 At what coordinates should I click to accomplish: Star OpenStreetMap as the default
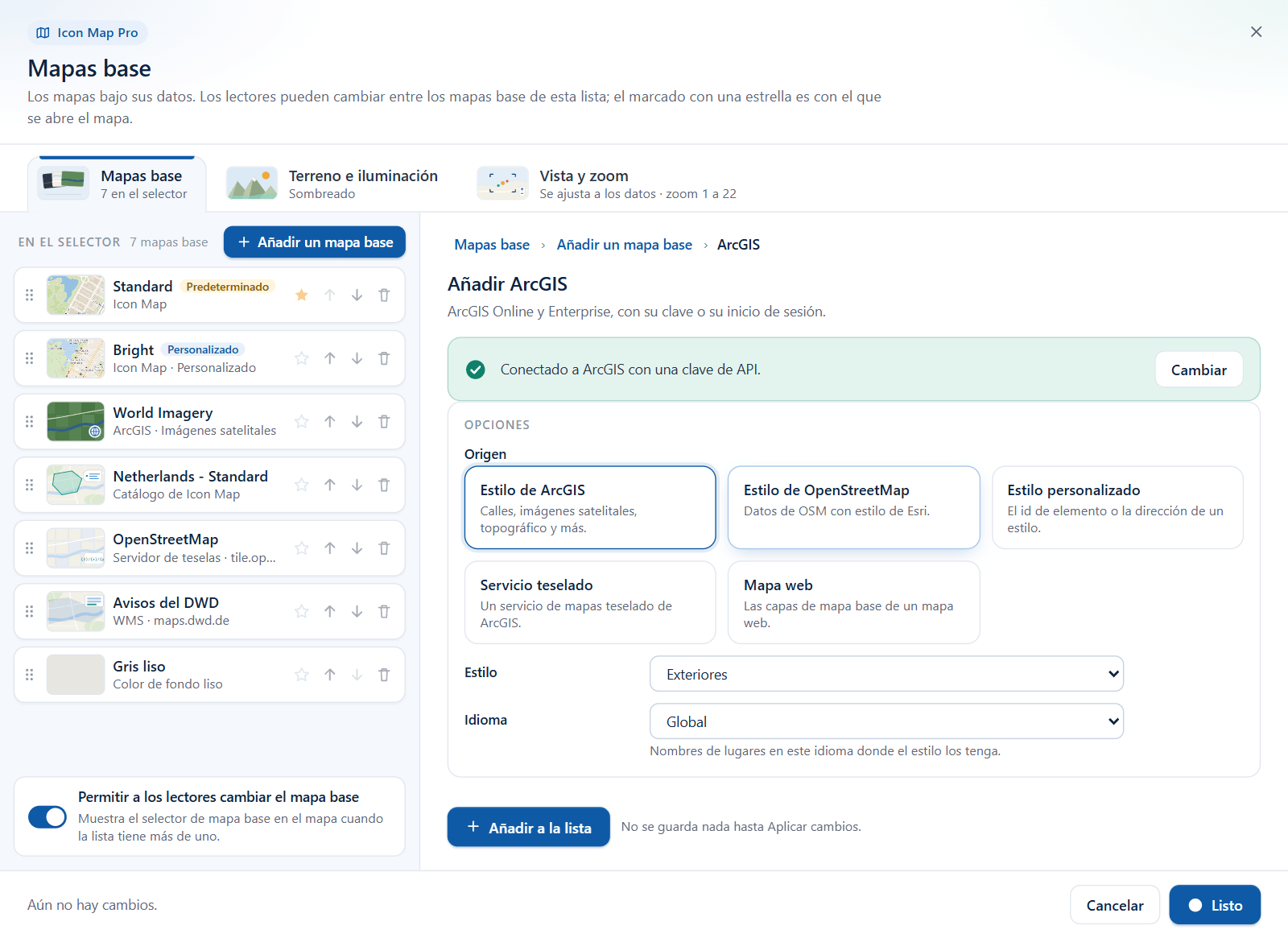tap(302, 548)
